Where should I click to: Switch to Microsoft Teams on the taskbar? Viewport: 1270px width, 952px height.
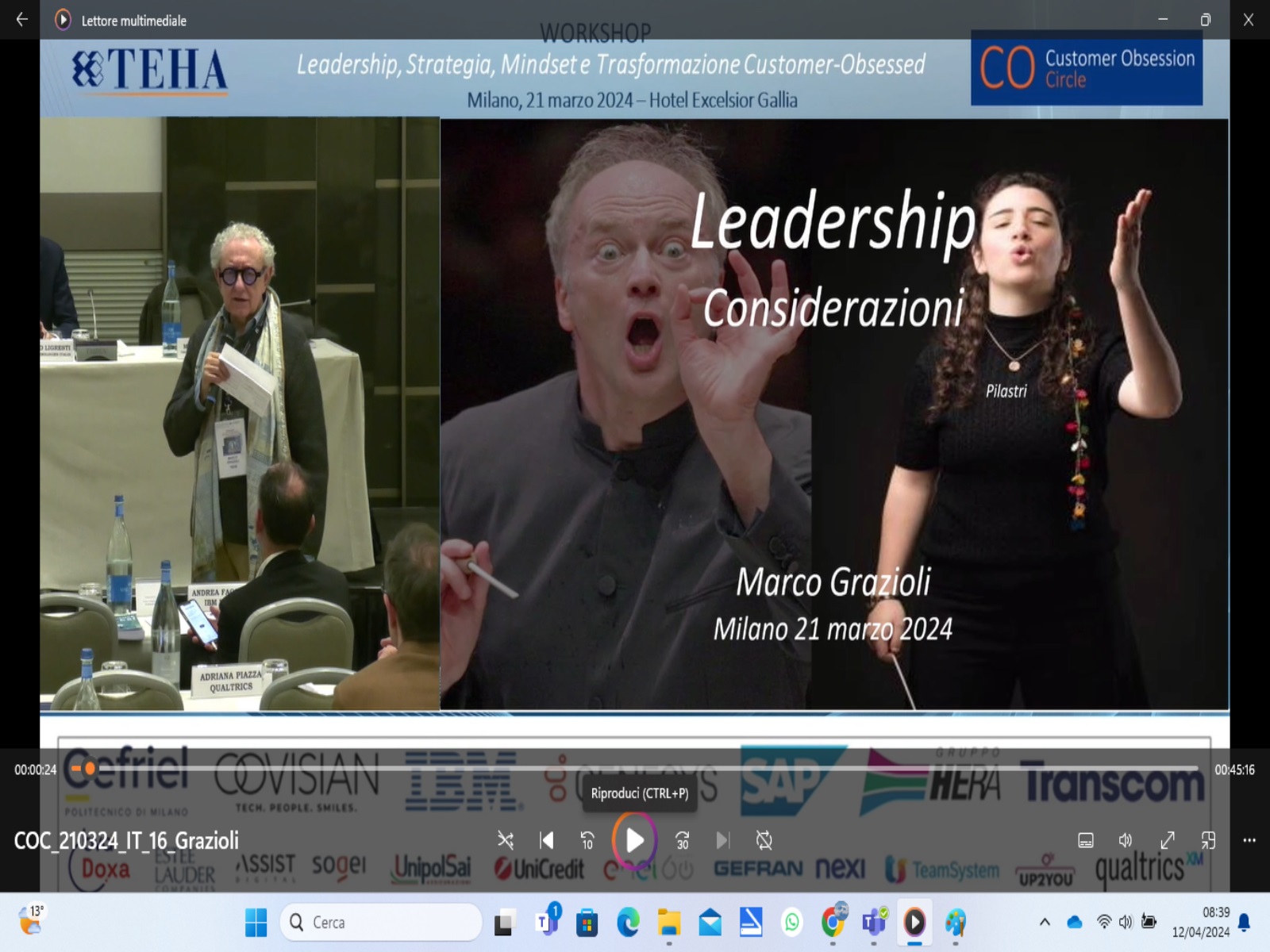pos(874,922)
